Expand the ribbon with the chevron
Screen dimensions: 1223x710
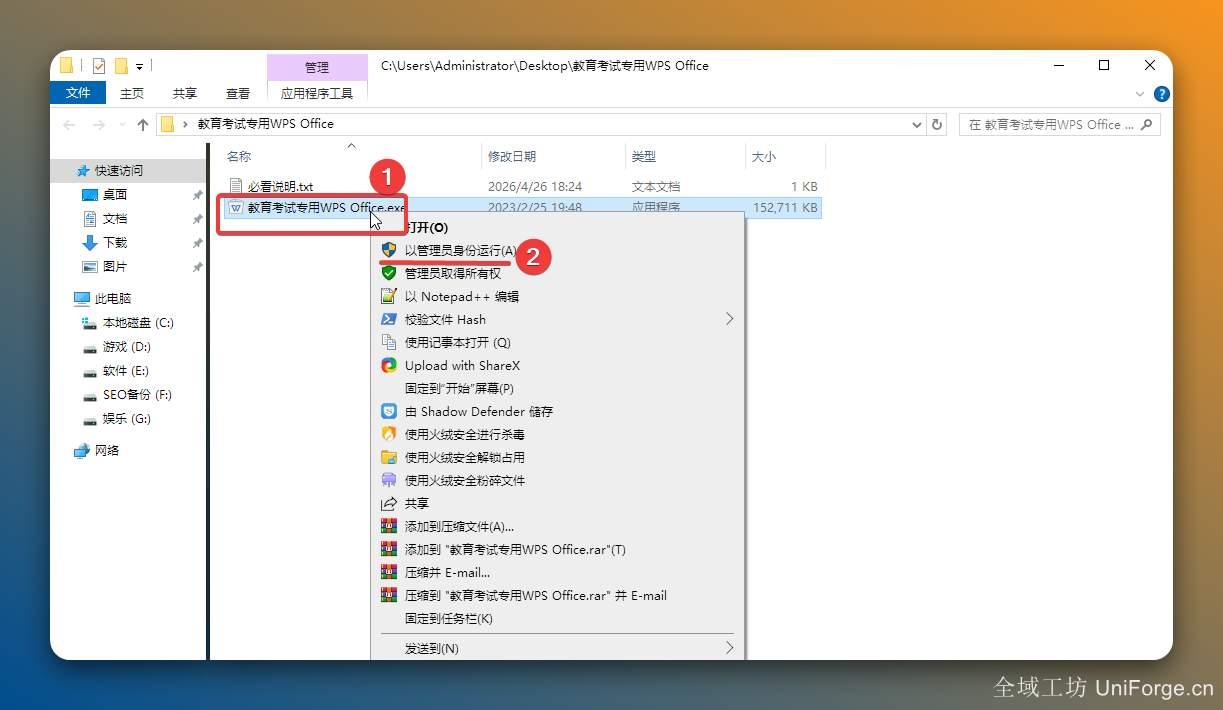point(1140,94)
